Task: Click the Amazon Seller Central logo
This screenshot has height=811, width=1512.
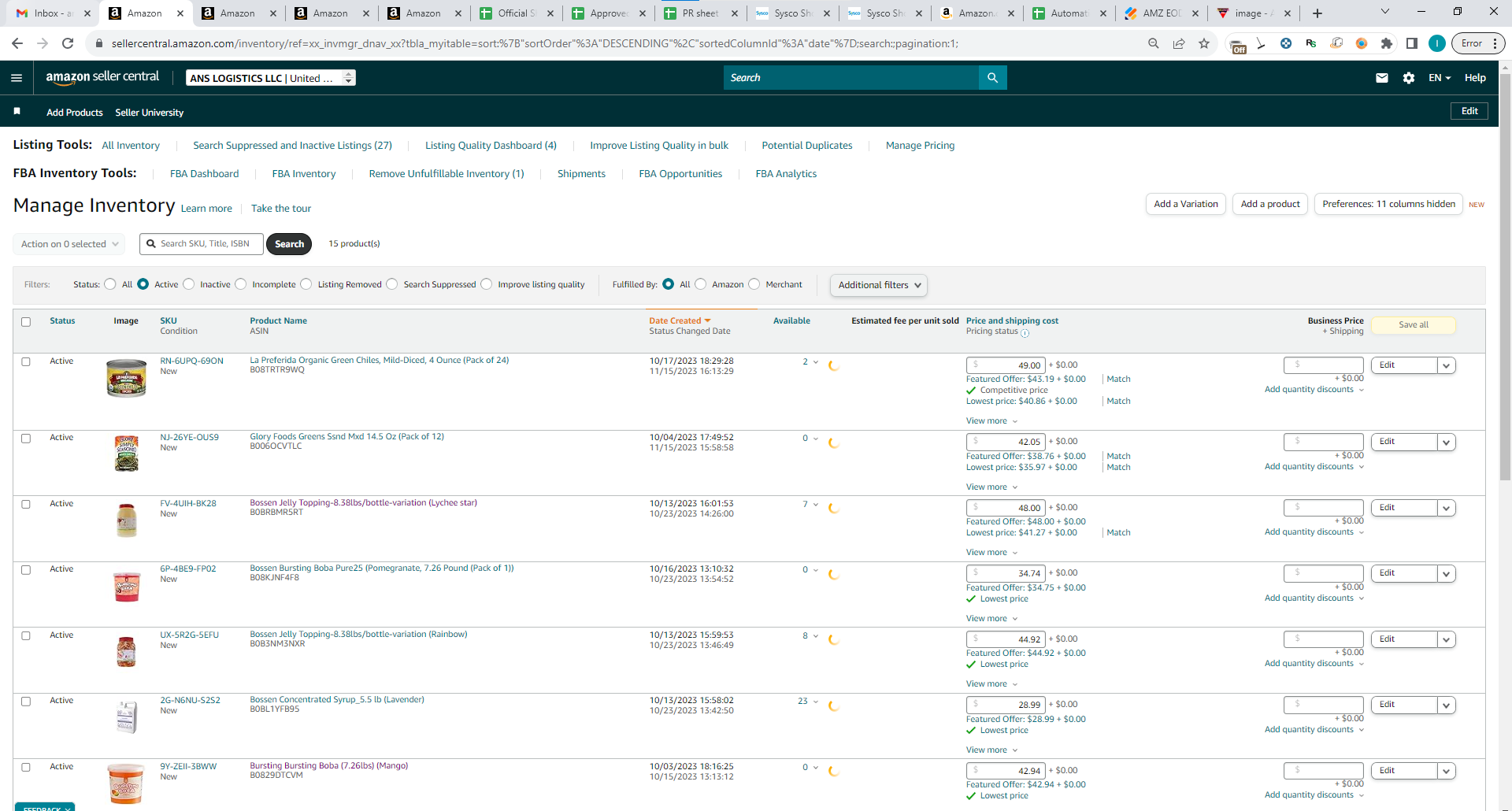Action: (x=102, y=77)
